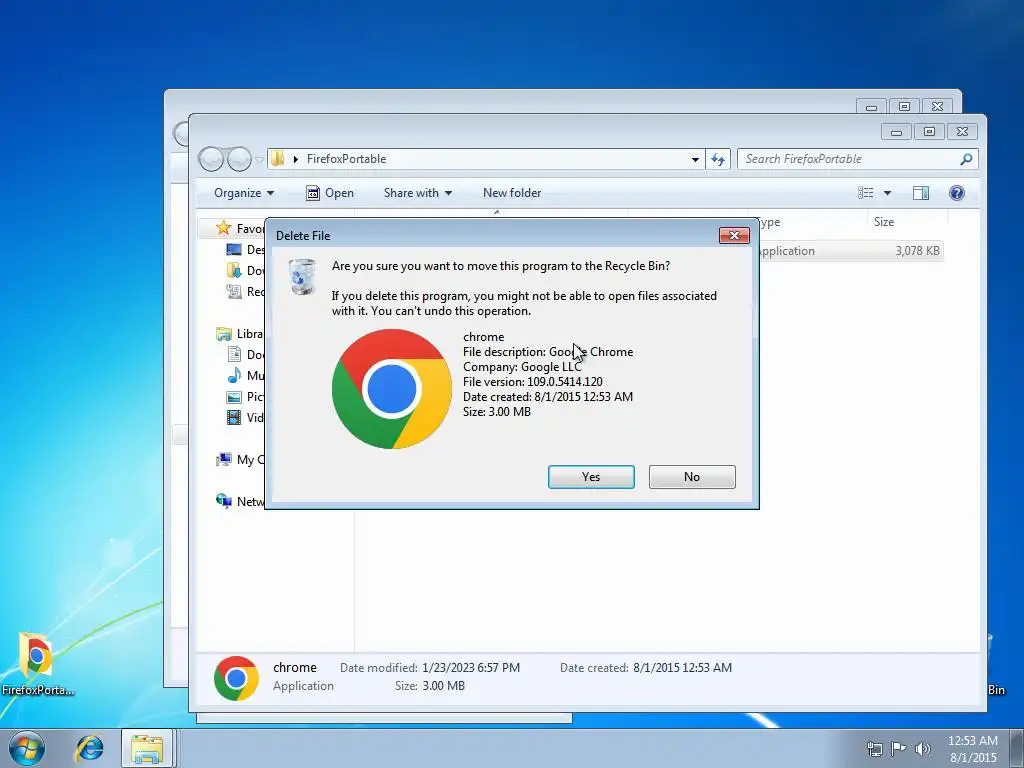The height and width of the screenshot is (768, 1024).
Task: Click the large Chrome logo in the dialog
Action: pyautogui.click(x=392, y=389)
